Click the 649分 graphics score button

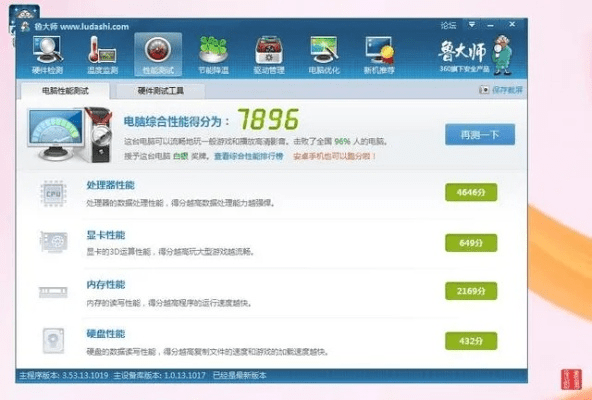click(x=471, y=242)
